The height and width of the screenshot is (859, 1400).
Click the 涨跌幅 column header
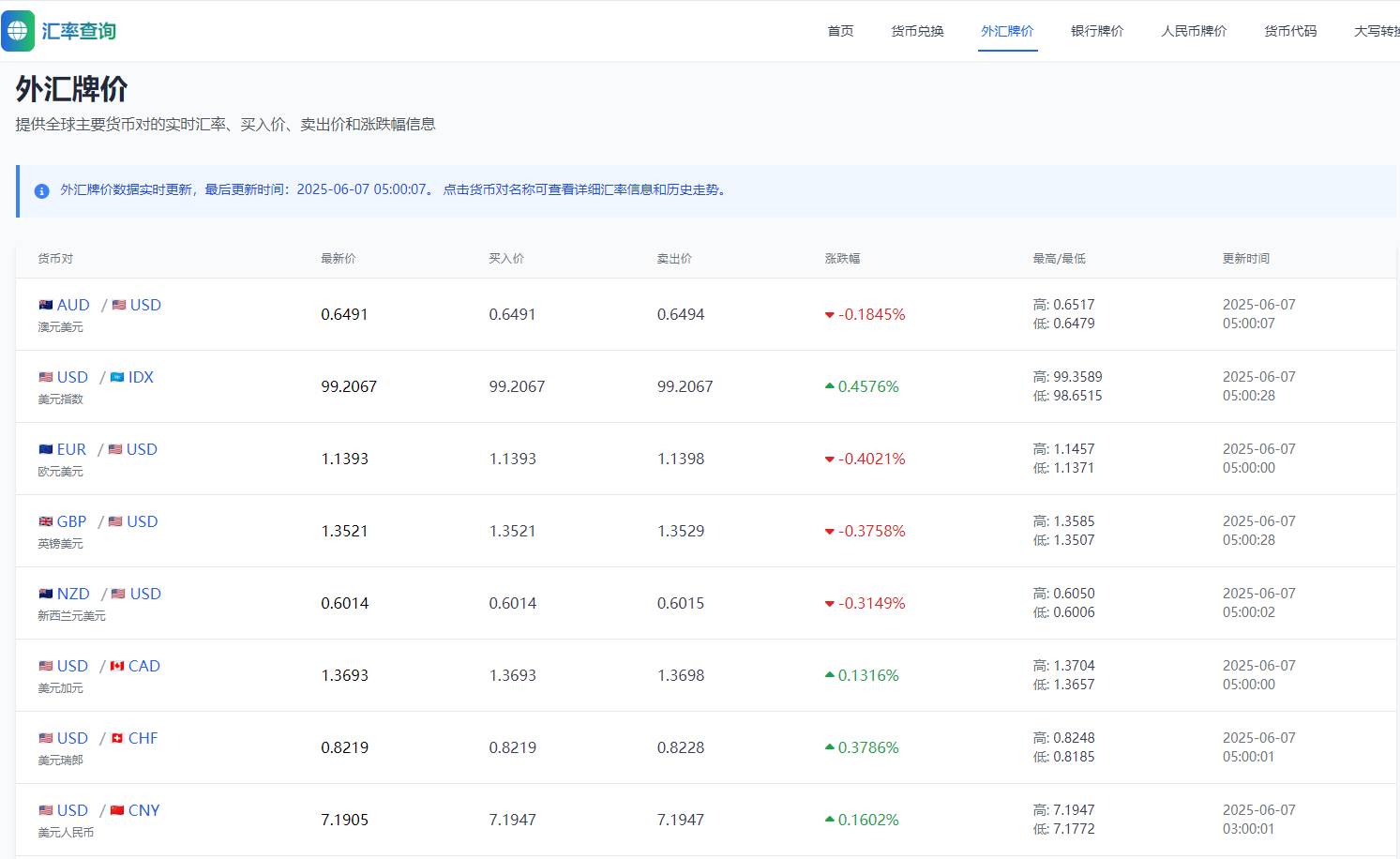(x=842, y=259)
